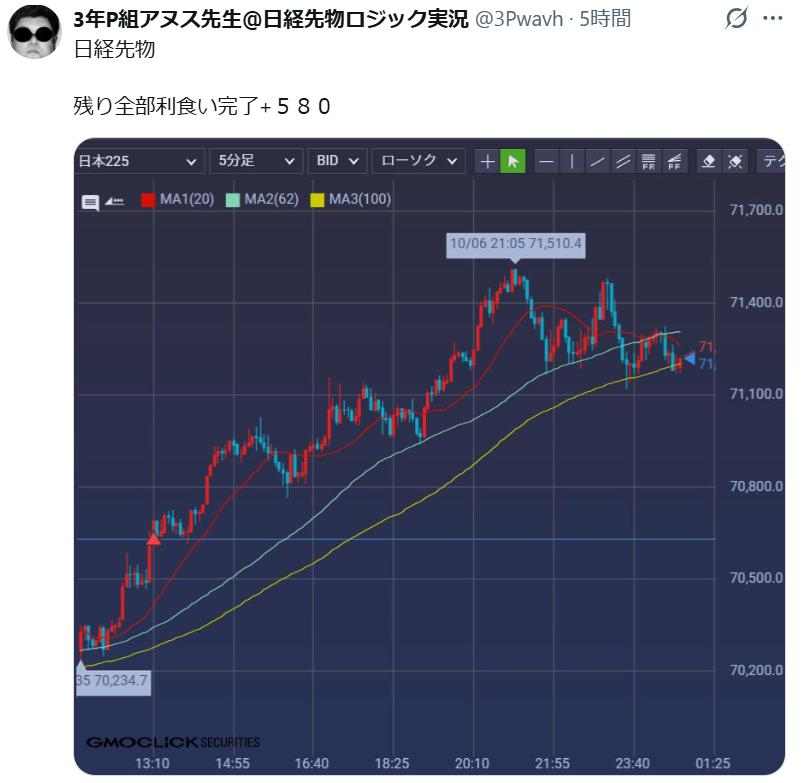Open the 5分足 timeframe dropdown
Image resolution: width=807 pixels, height=783 pixels.
click(256, 161)
